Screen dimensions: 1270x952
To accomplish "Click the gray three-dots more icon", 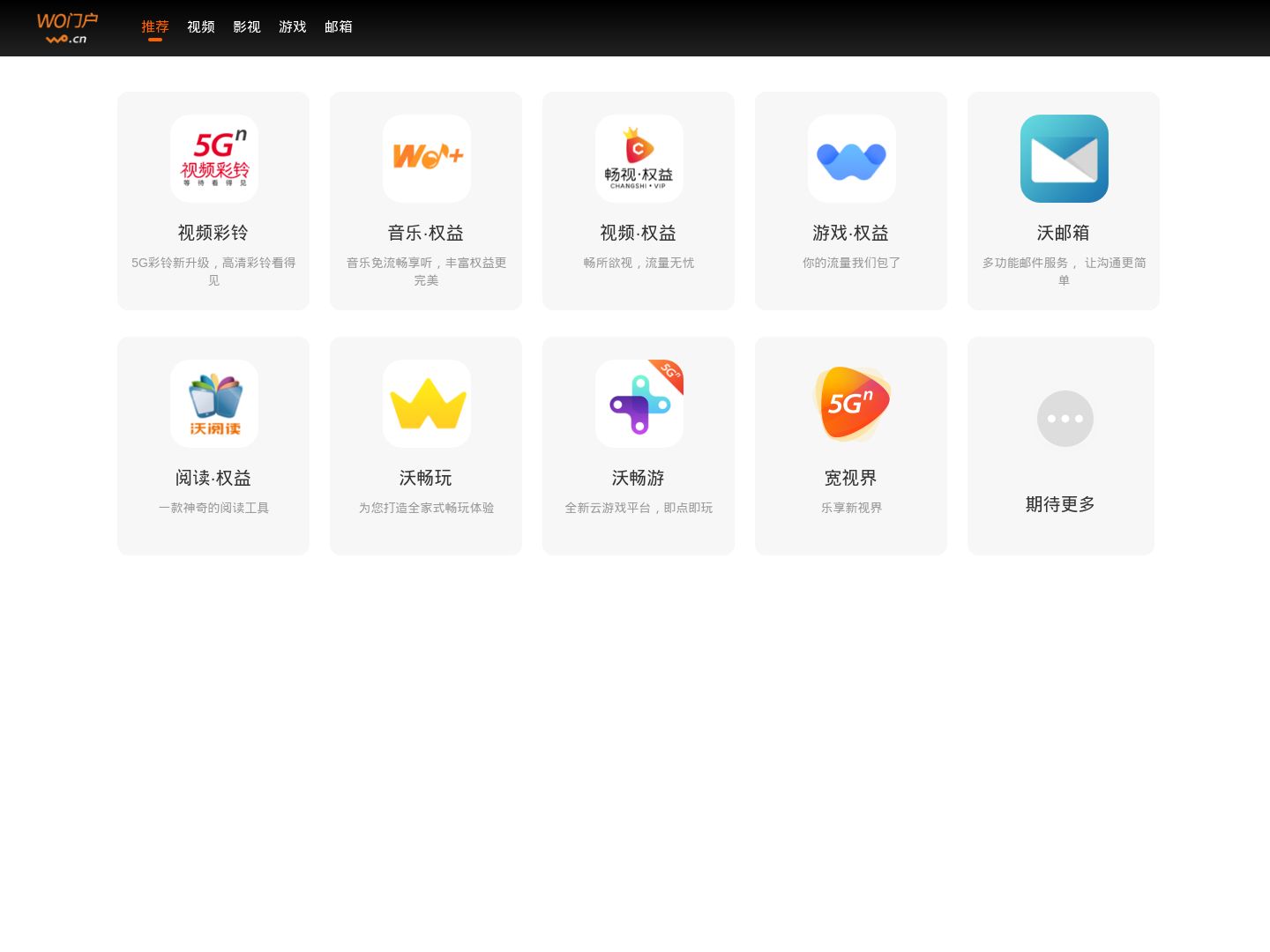I will (1065, 419).
